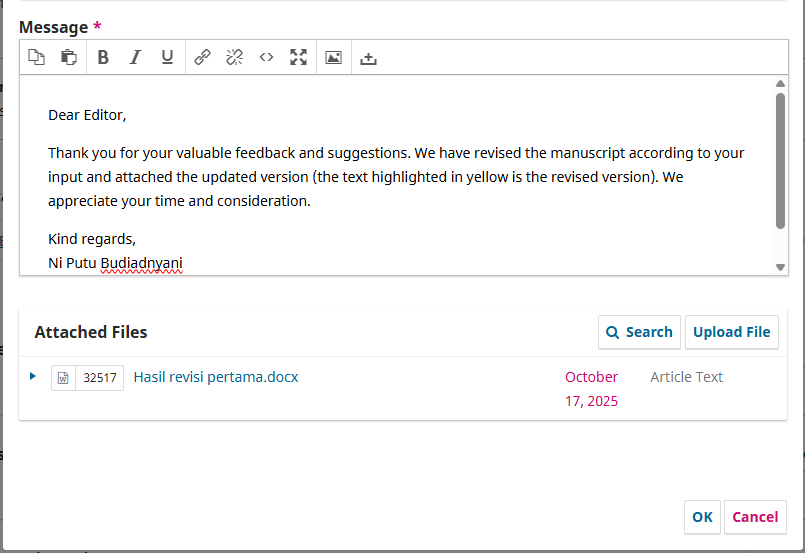Toggle bold formatting

[x=103, y=58]
